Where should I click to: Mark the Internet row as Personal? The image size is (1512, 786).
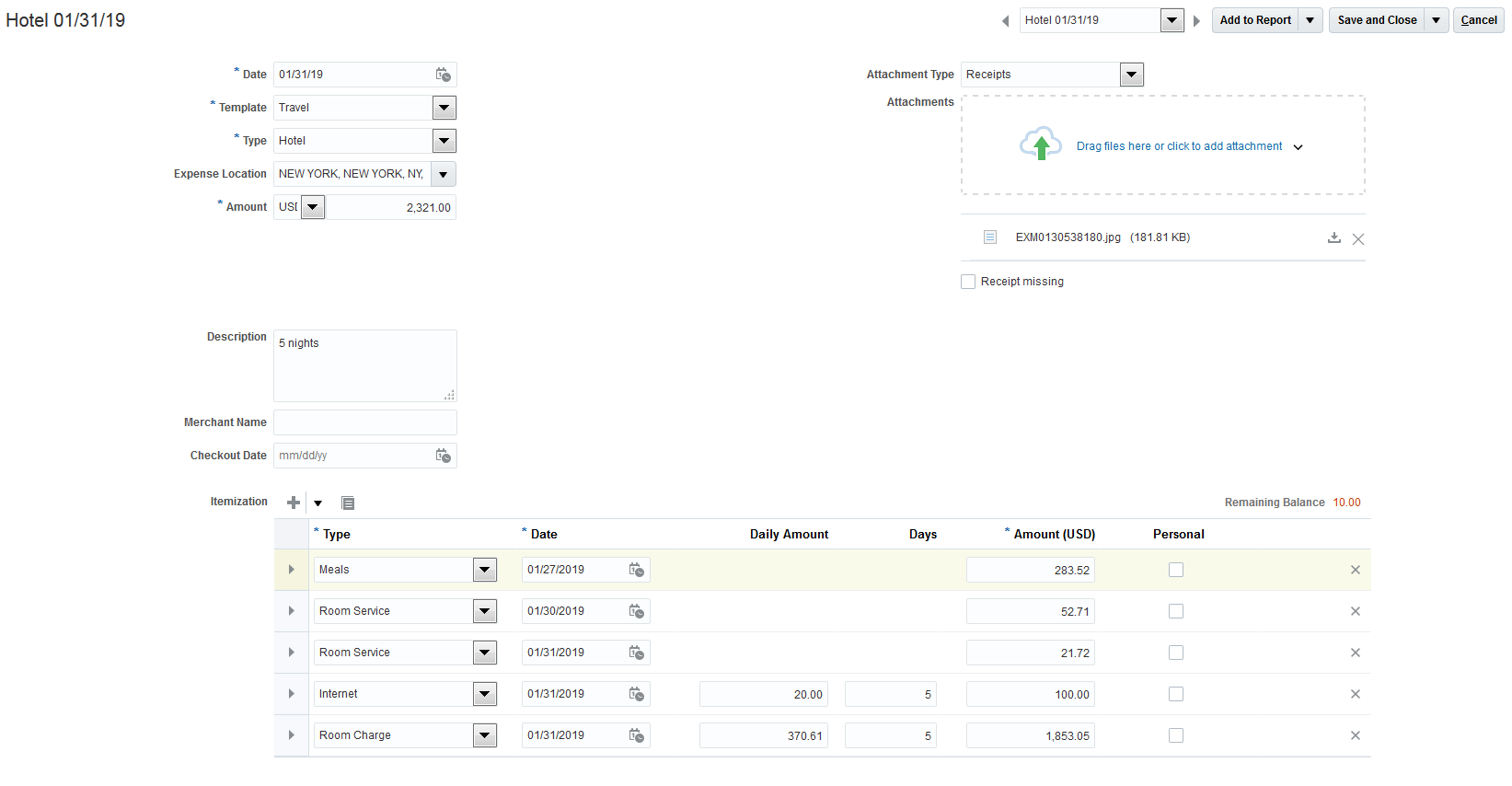(1175, 694)
